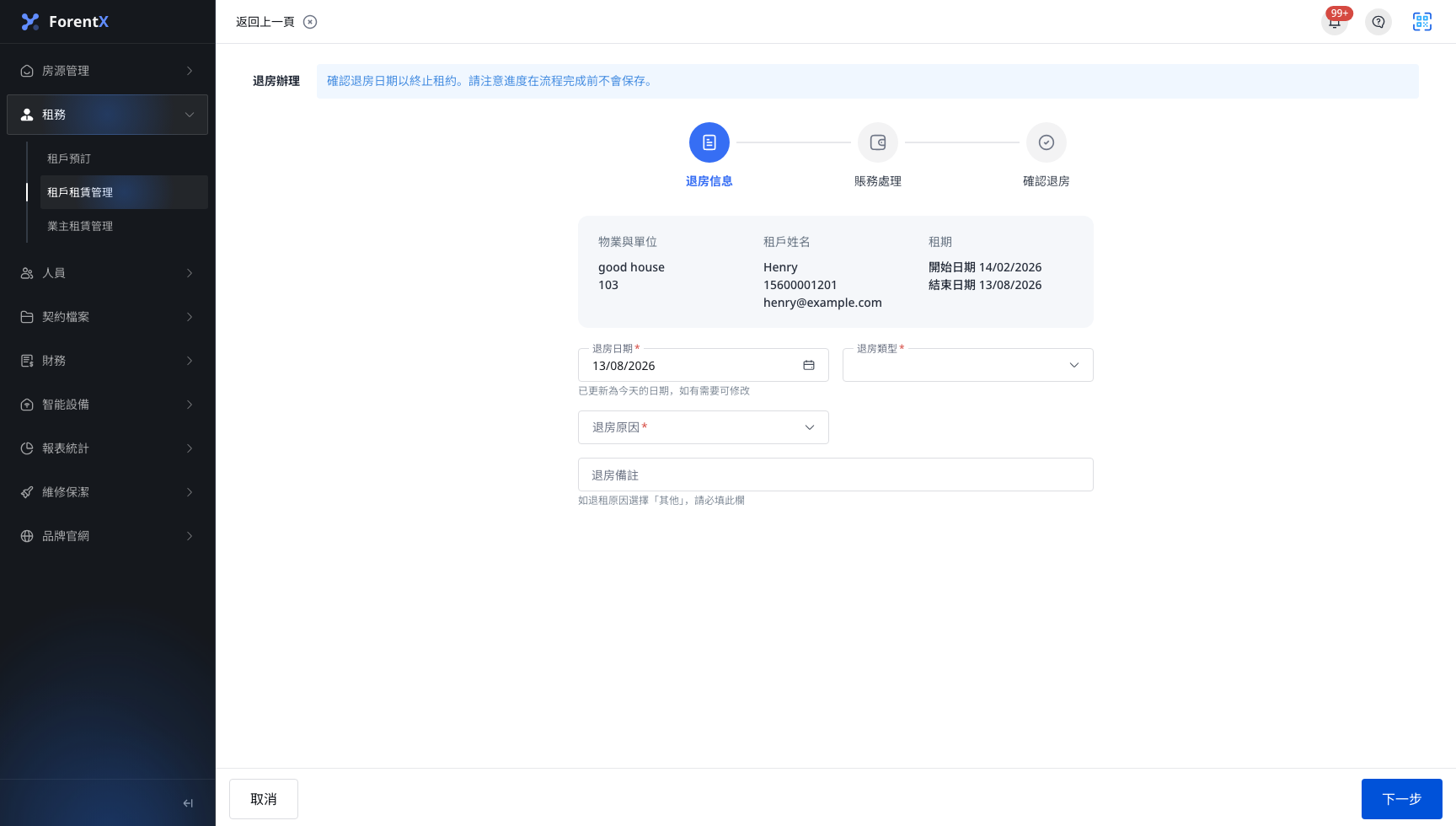1456x826 pixels.
Task: Click the 財務 finance icon
Action: (27, 361)
